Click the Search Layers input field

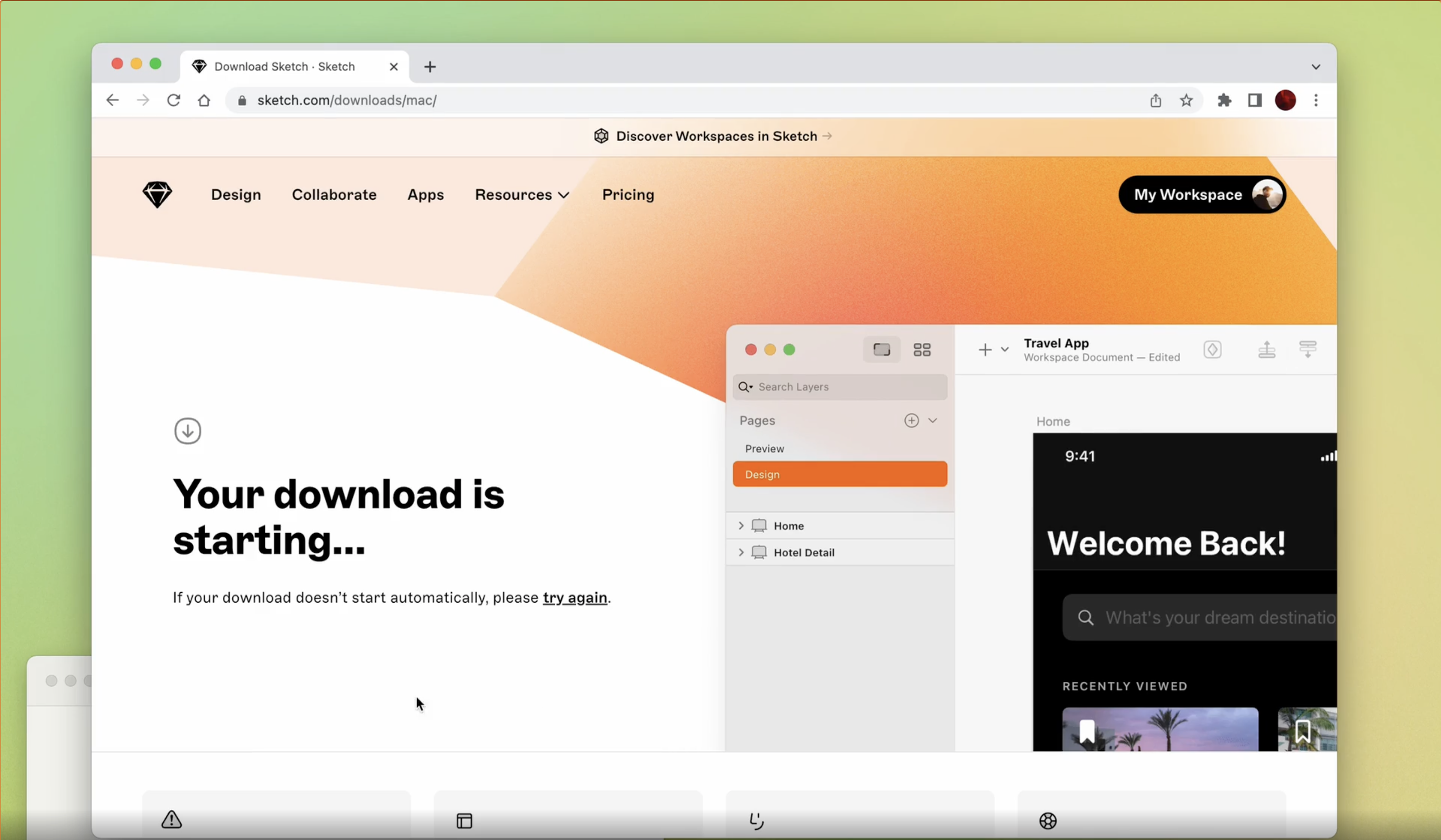(839, 386)
